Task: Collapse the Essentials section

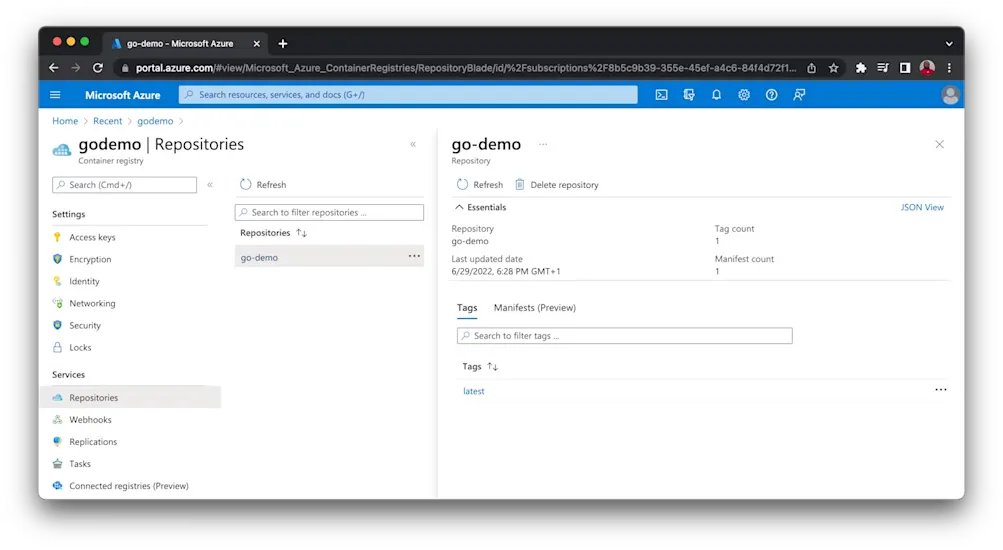Action: coord(480,207)
